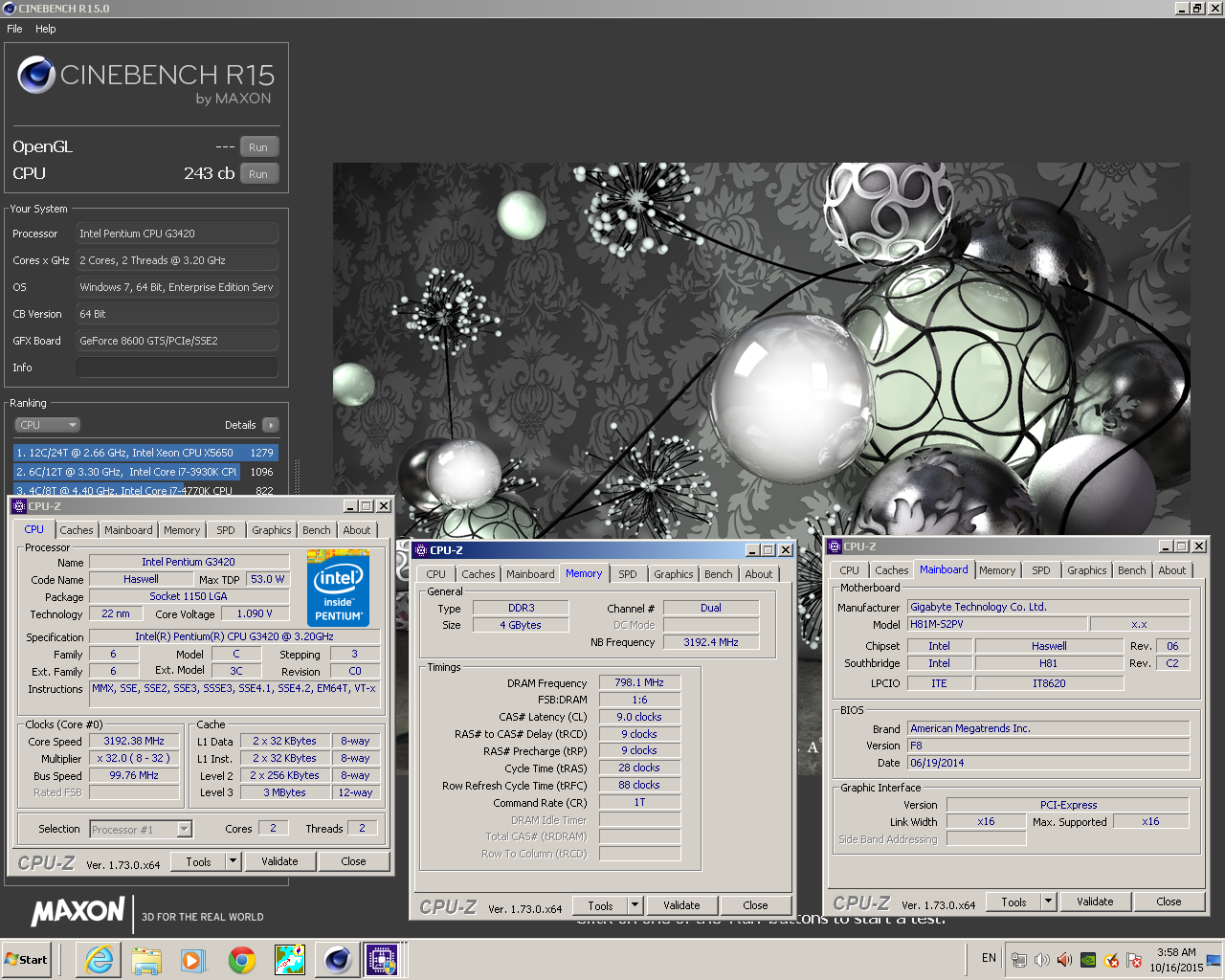
Task: Select the Cinebench taskbar icon
Action: click(337, 959)
